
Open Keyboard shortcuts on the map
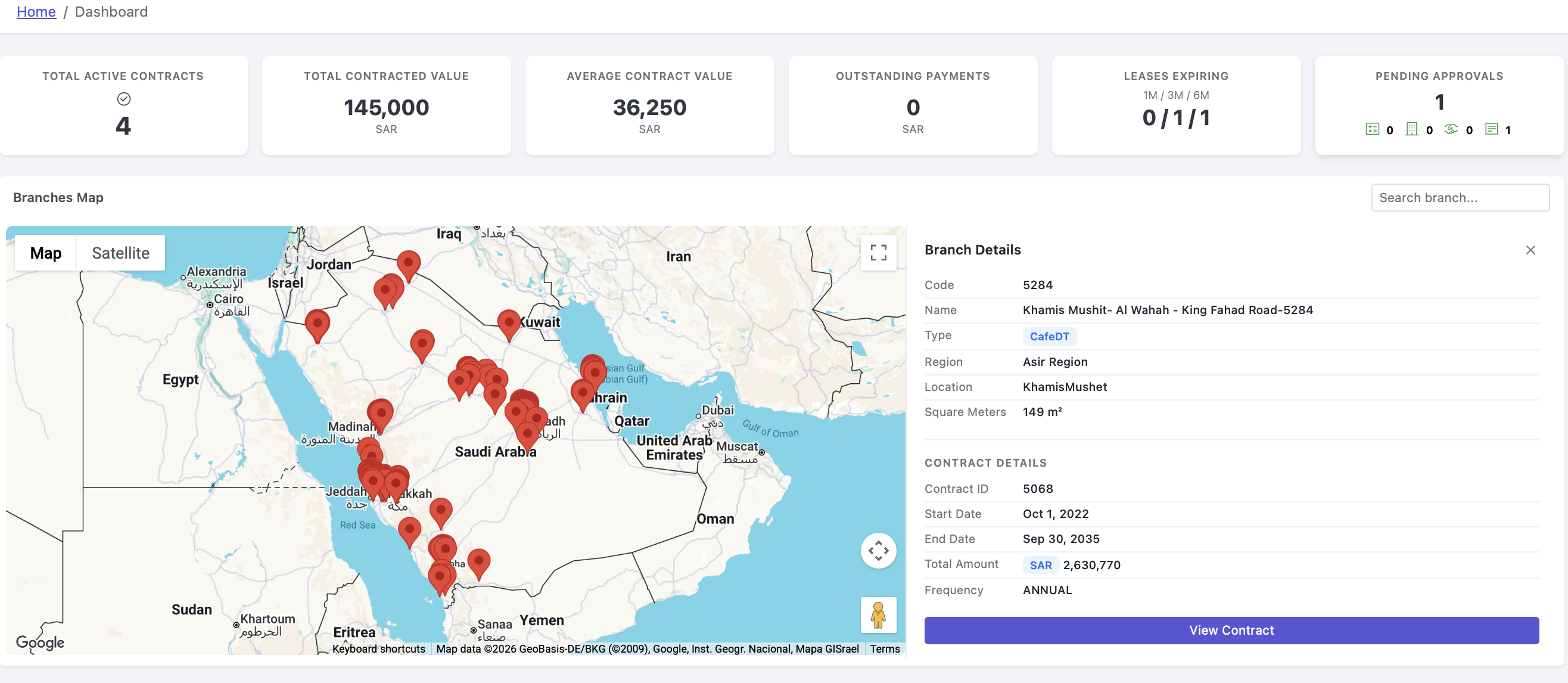pos(378,649)
